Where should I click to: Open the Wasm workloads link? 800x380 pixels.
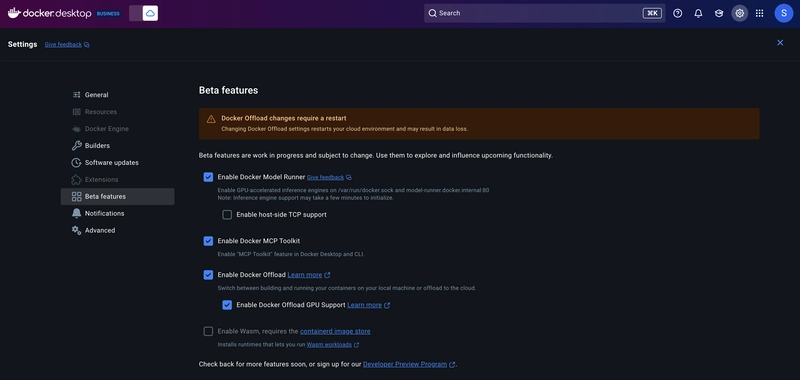[329, 345]
